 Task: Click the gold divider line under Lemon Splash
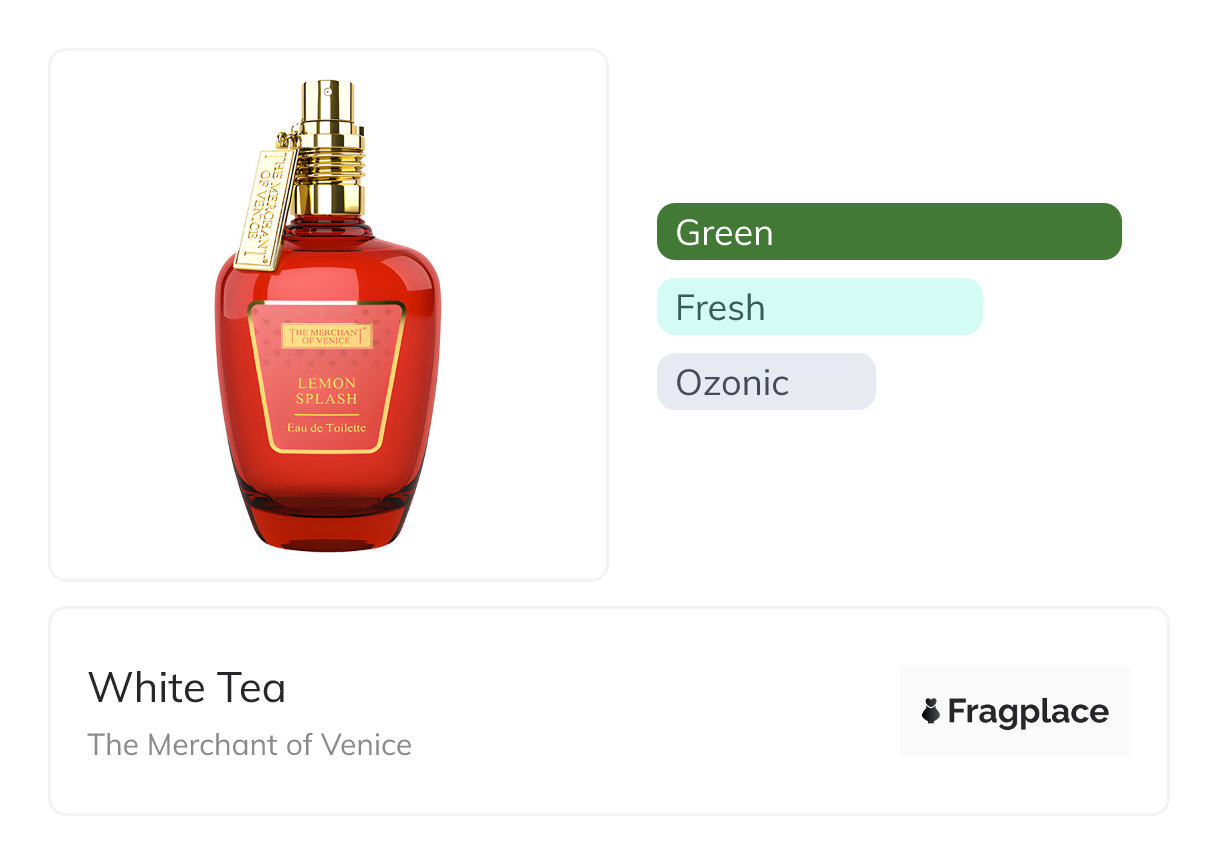point(327,413)
